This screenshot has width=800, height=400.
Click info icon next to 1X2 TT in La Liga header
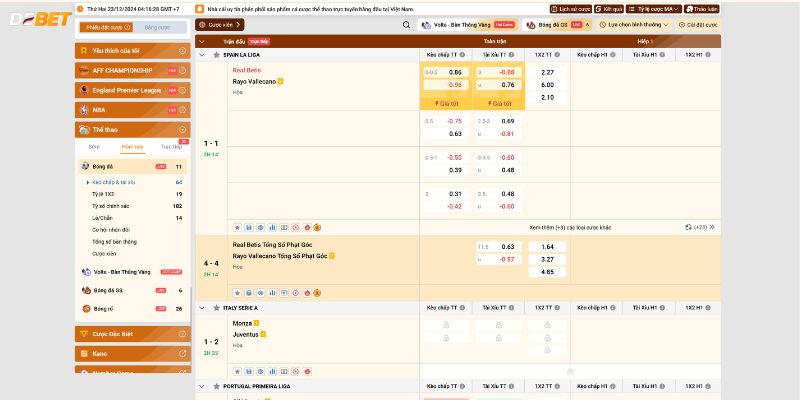tap(557, 55)
